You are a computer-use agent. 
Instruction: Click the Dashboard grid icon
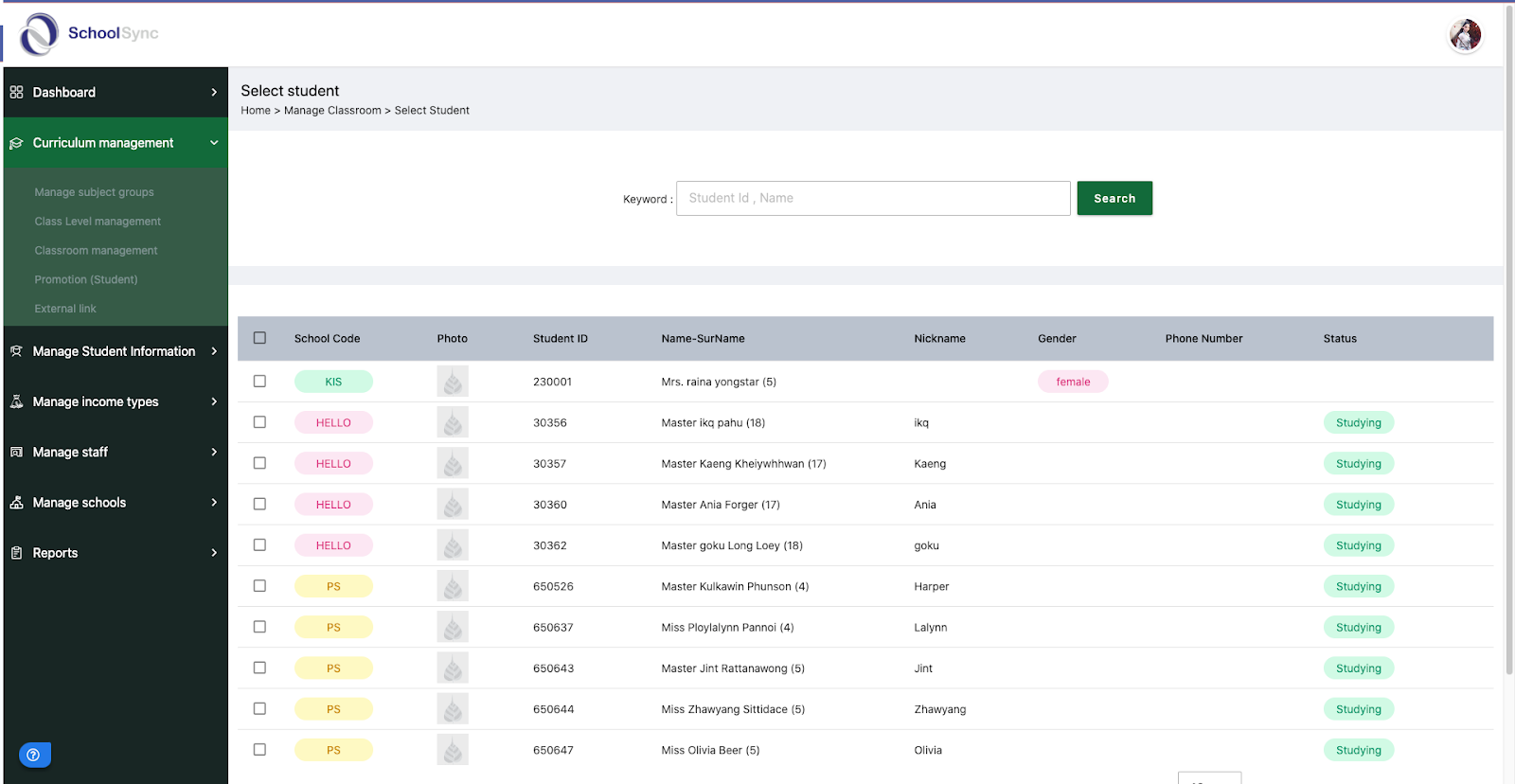(x=16, y=92)
